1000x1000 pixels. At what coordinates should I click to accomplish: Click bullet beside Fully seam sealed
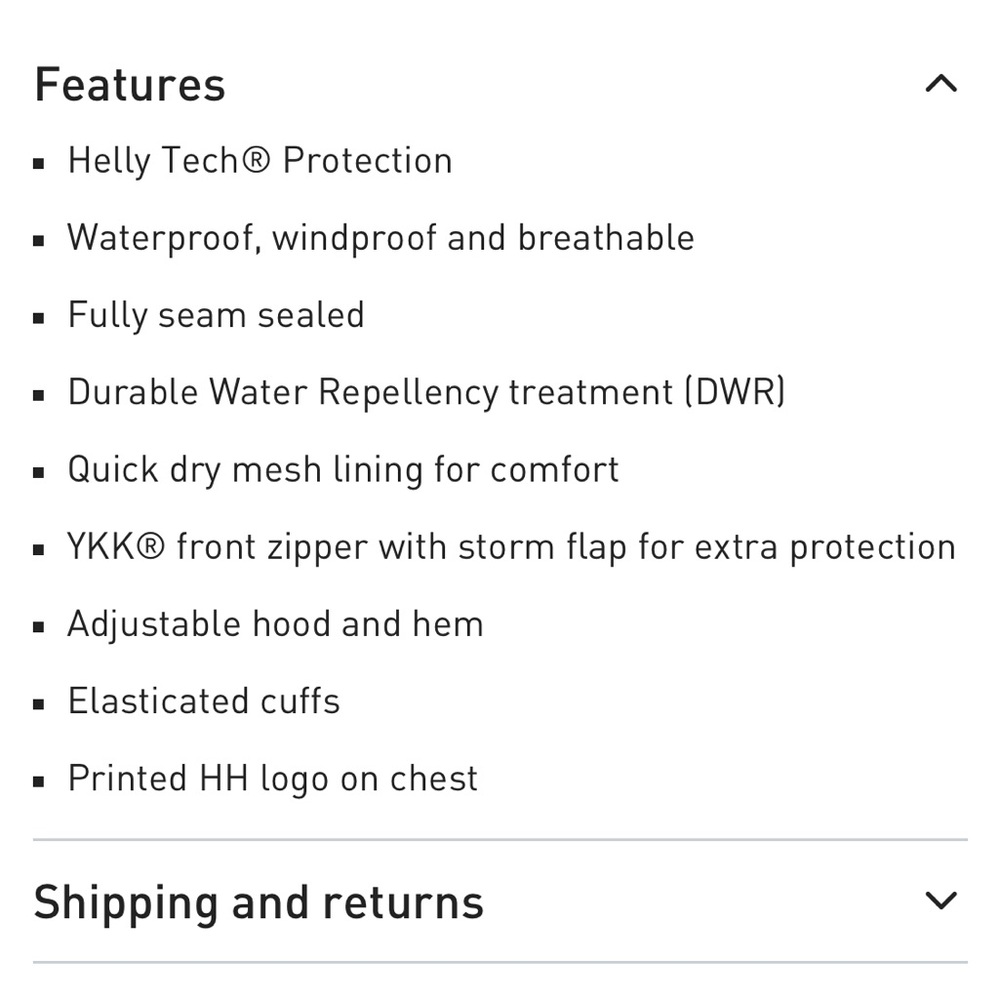click(x=39, y=318)
